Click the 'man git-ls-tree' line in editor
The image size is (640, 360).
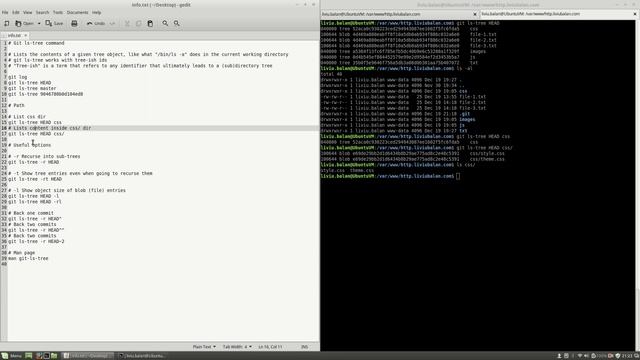[x=28, y=259]
